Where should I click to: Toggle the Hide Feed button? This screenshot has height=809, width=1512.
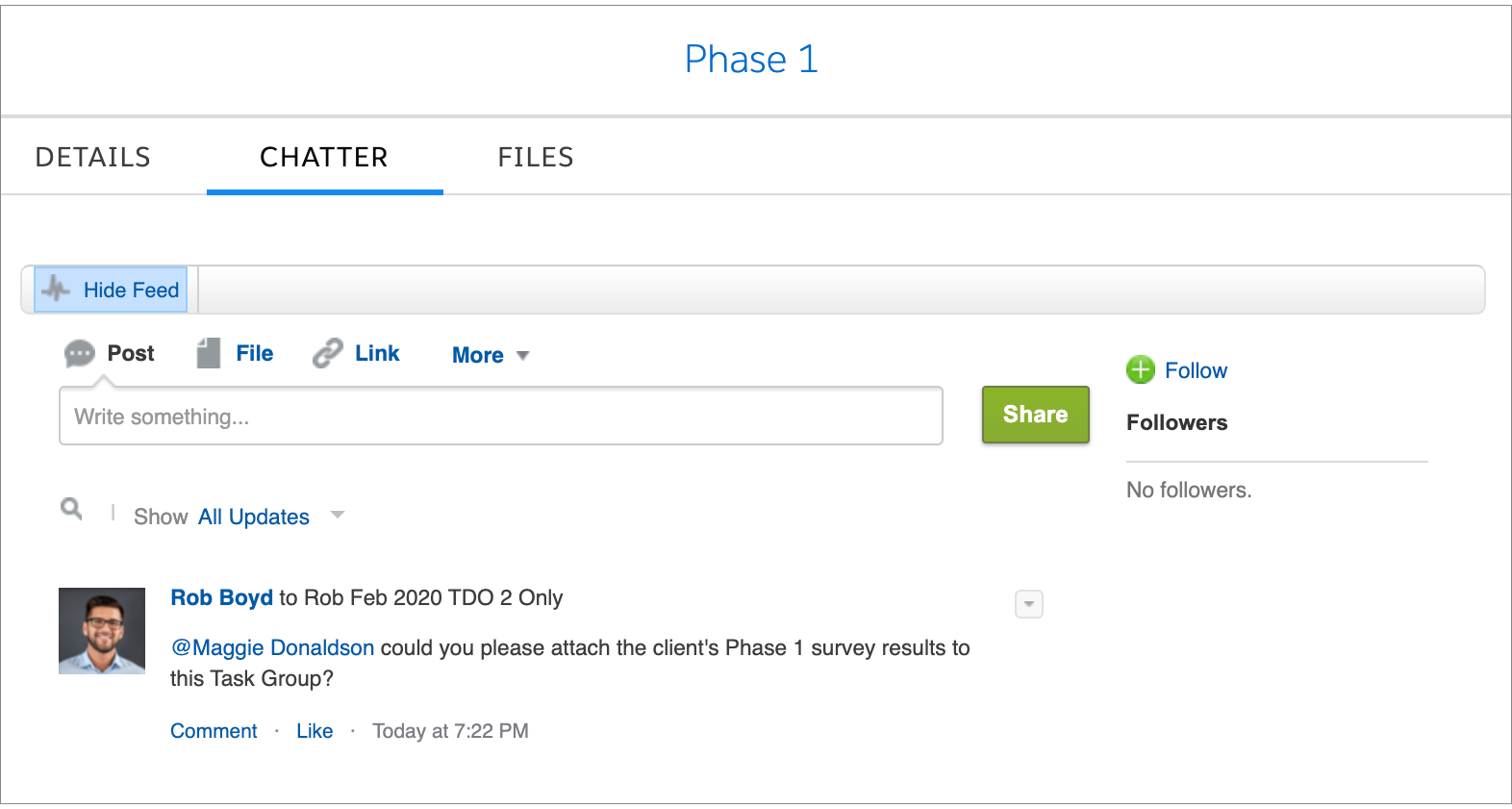[x=111, y=290]
